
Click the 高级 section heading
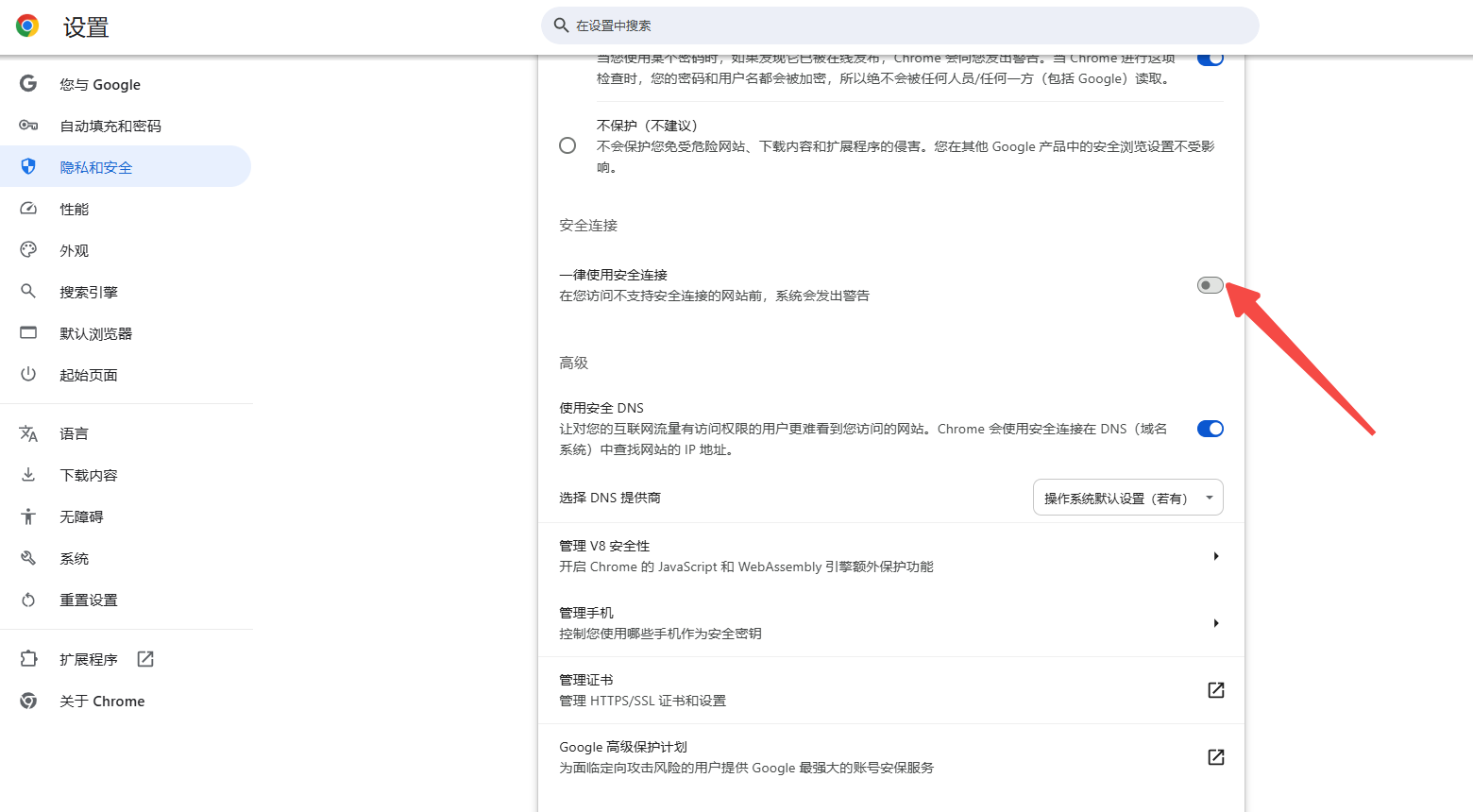pos(573,363)
